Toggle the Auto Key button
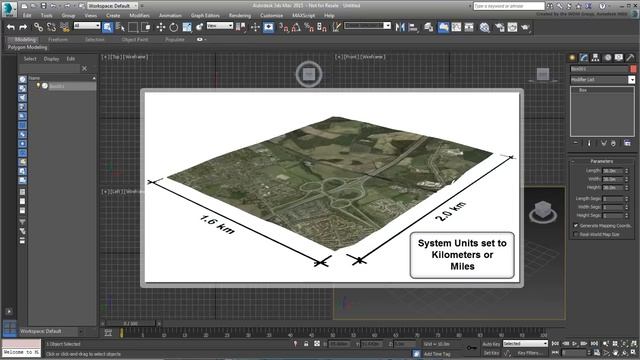The image size is (640, 360). pyautogui.click(x=491, y=344)
